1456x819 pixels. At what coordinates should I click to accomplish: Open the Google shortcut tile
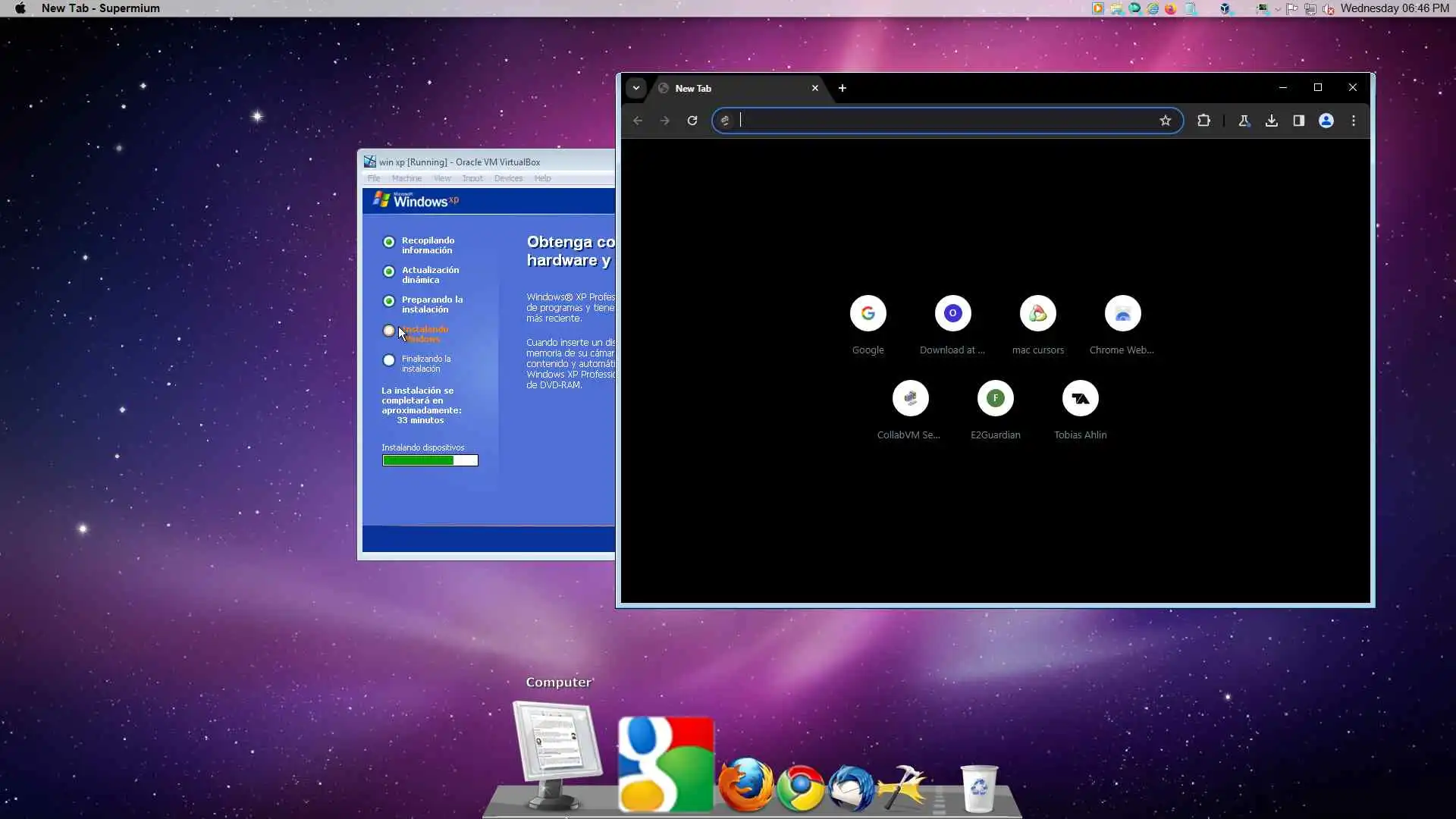[x=868, y=314]
